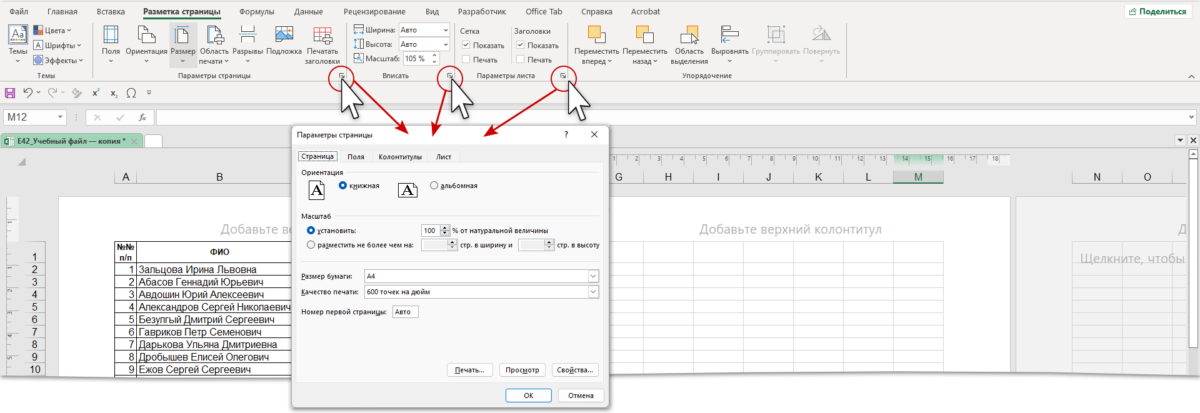This screenshot has width=1200, height=413.
Task: Click the Область выделения icon
Action: [x=689, y=43]
